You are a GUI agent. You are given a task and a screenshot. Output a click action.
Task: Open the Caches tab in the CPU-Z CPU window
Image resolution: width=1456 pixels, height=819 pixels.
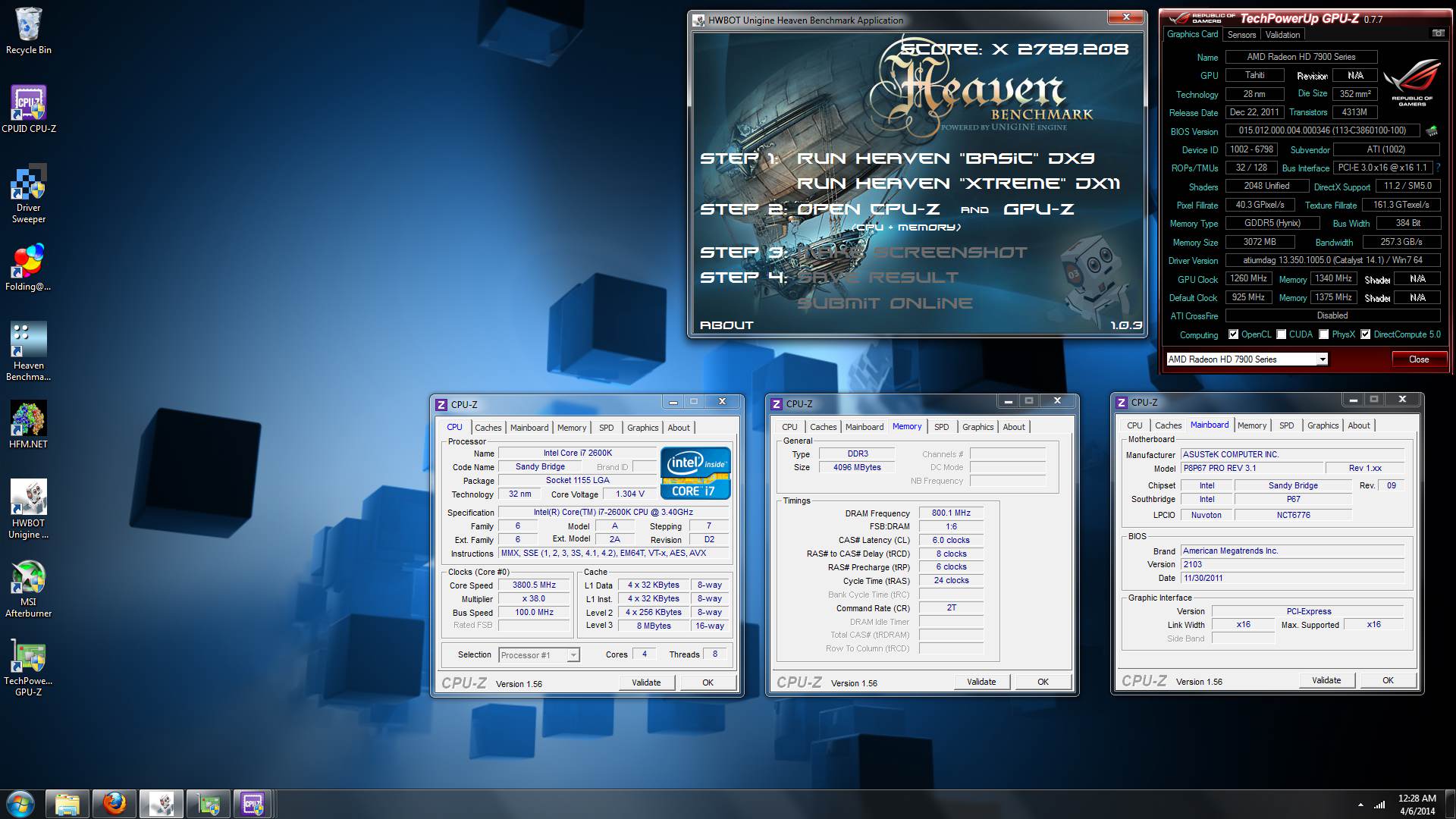click(x=488, y=428)
